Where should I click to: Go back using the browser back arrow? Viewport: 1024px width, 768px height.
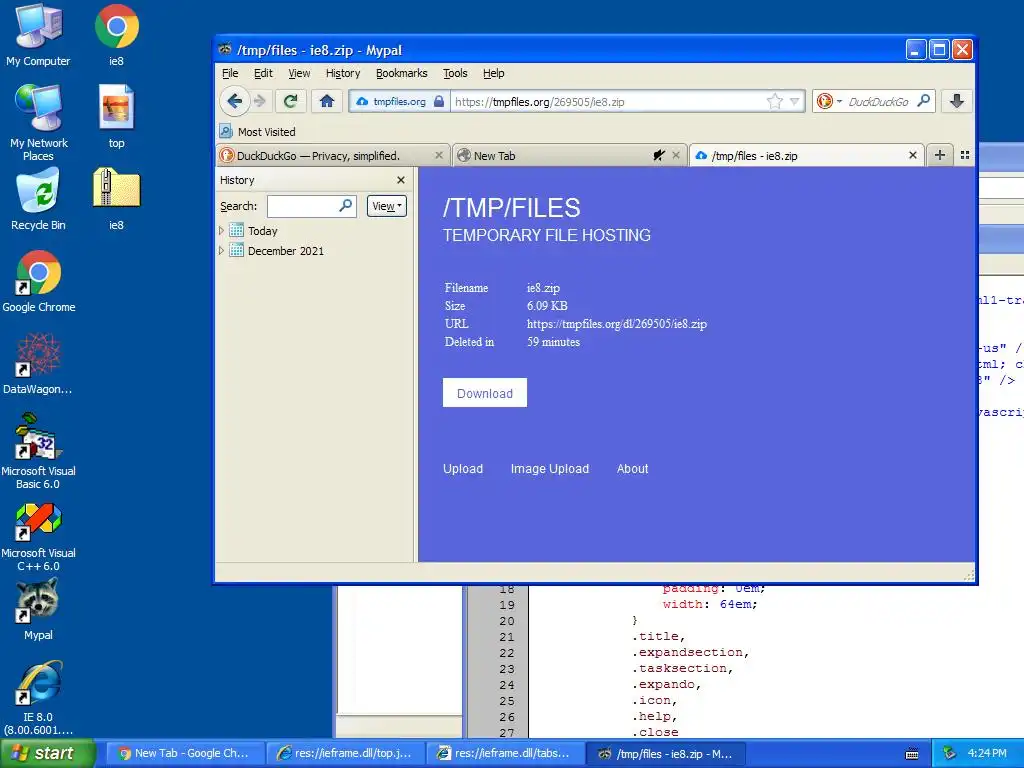coord(234,101)
